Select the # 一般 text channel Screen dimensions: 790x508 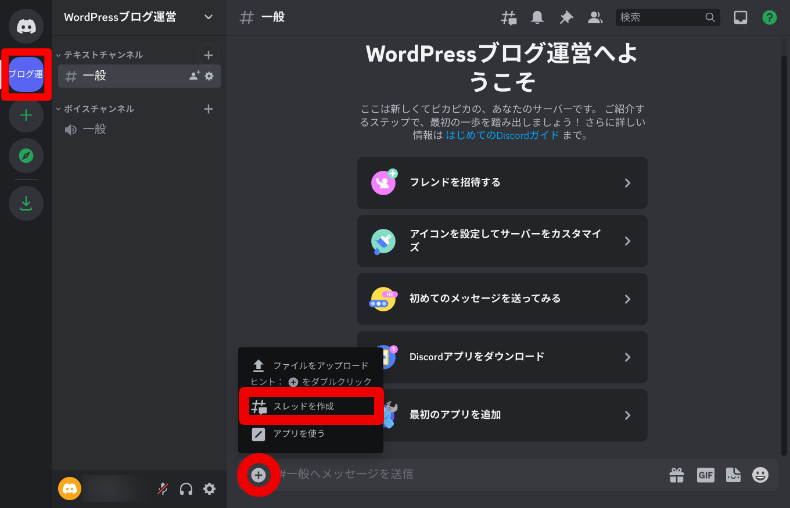[x=139, y=76]
